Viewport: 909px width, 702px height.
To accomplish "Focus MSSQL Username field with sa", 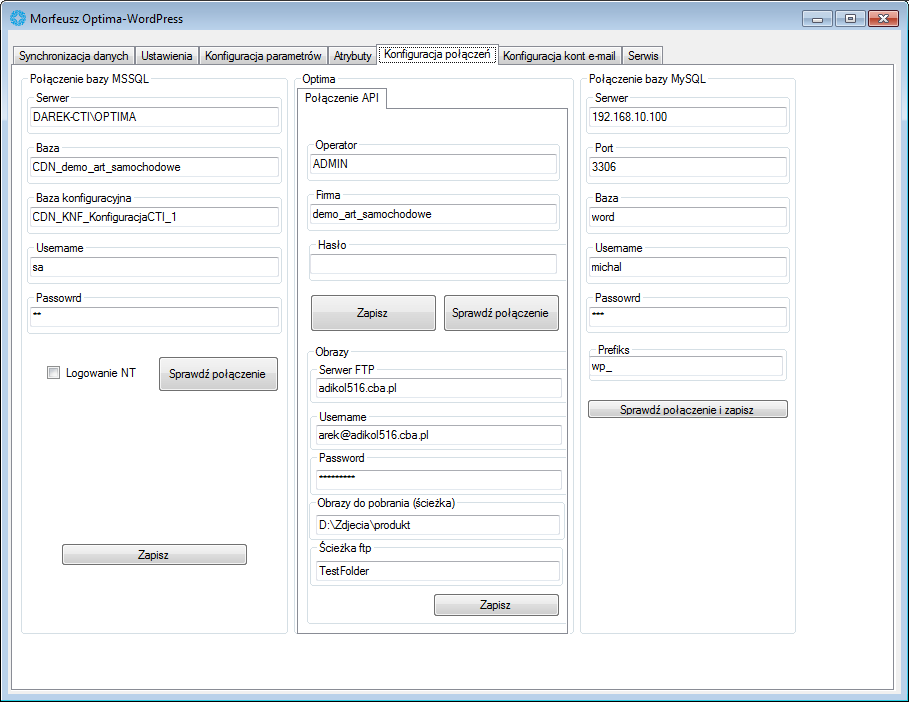I will (154, 267).
